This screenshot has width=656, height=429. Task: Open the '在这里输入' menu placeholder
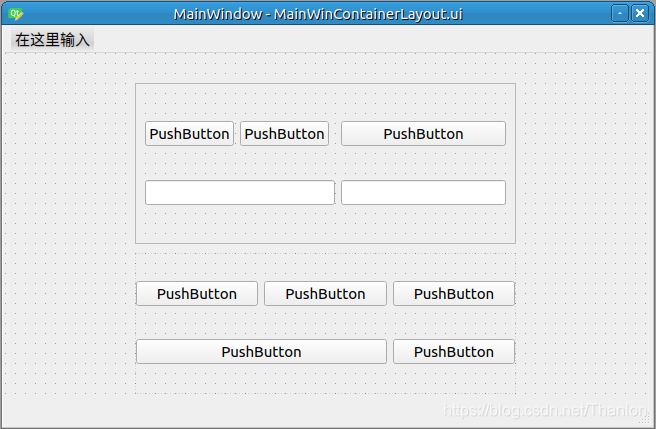pos(52,40)
